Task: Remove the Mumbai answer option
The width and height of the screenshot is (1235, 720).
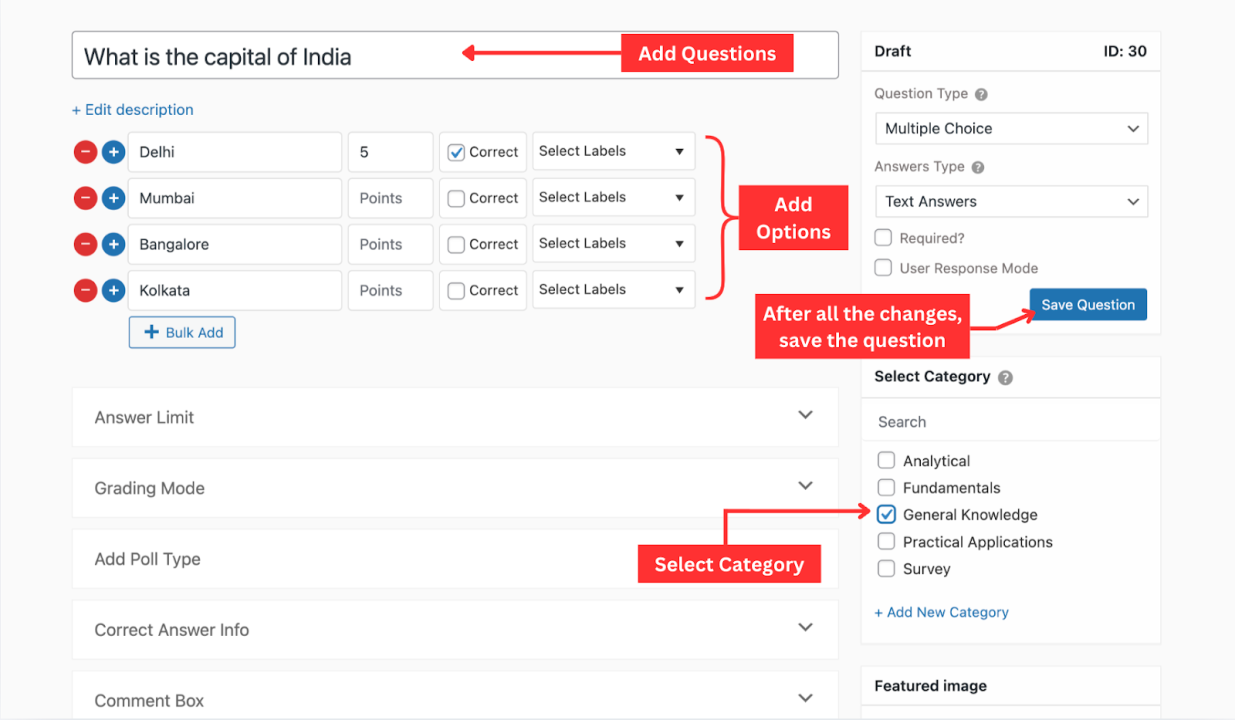Action: (85, 197)
